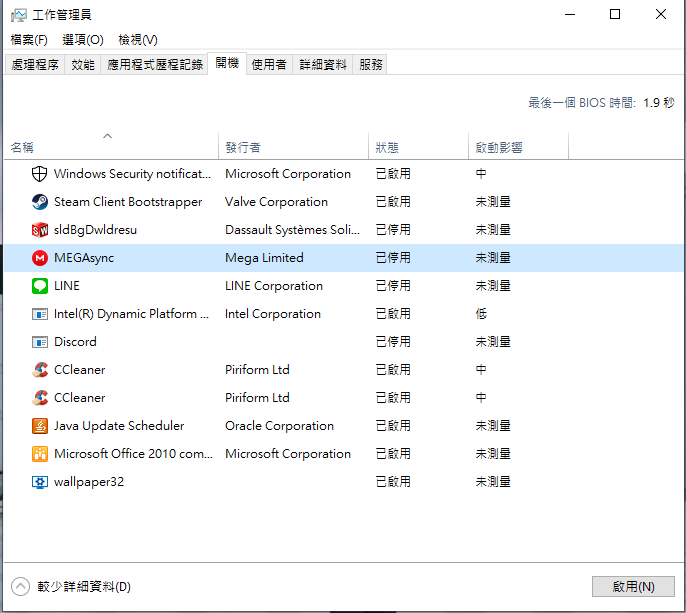Switch to the 使用者 tab
This screenshot has height=613, width=686.
coord(269,65)
